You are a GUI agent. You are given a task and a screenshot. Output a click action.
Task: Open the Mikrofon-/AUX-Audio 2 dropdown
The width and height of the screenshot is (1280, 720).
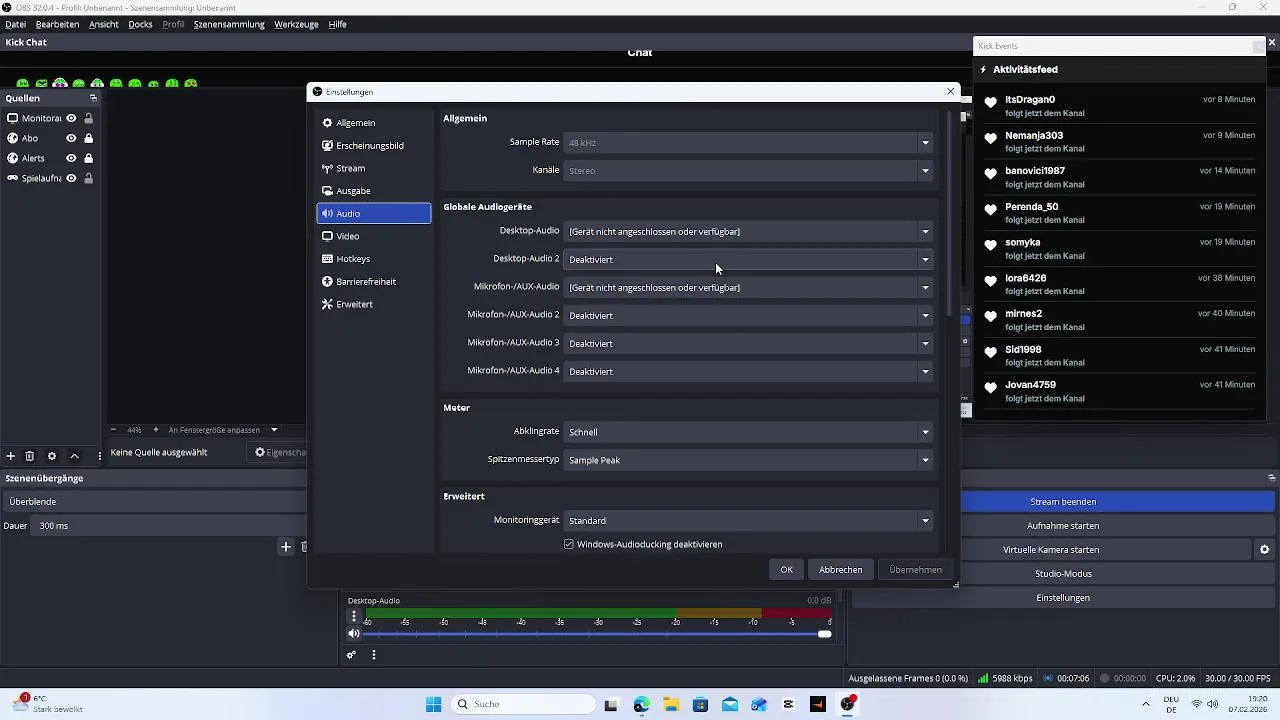[748, 315]
